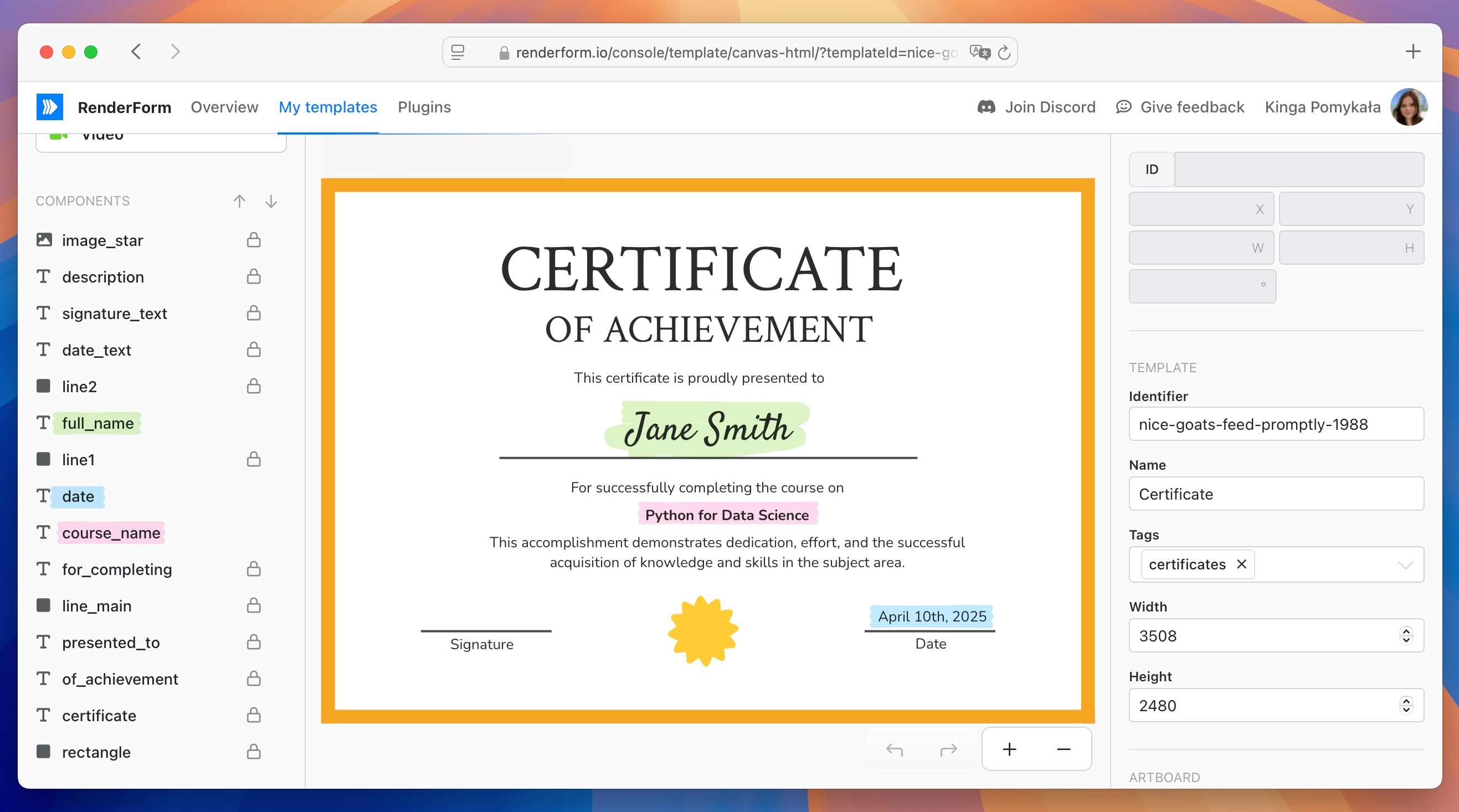Click the image_star image icon

[x=44, y=239]
